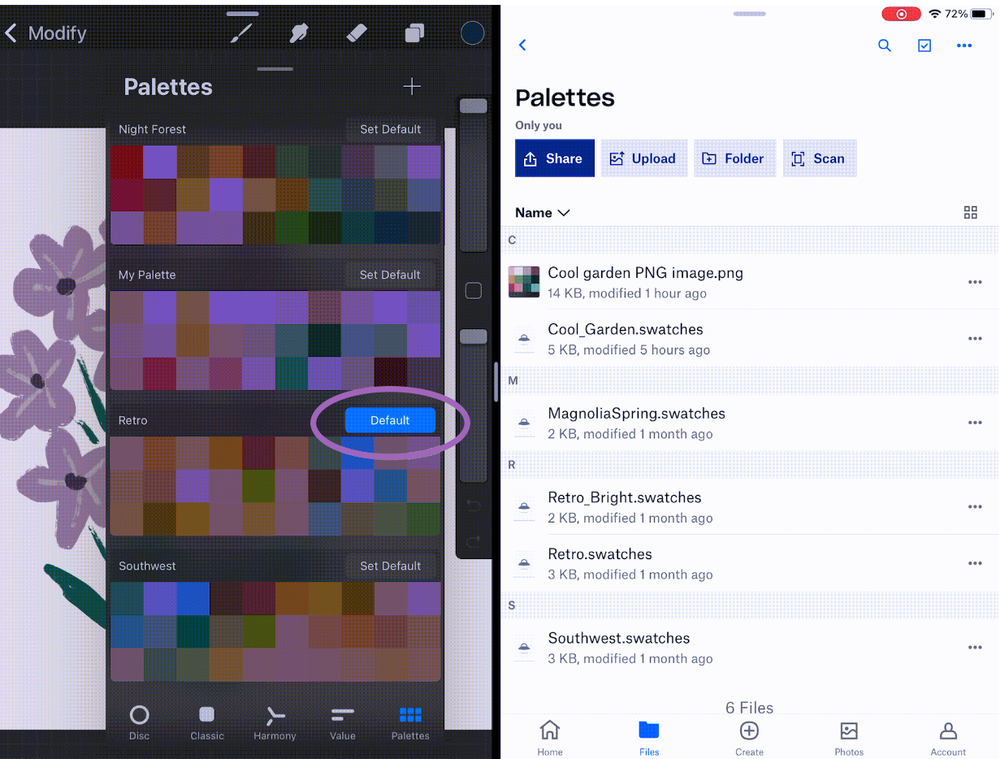Open Dropbox search

click(884, 45)
